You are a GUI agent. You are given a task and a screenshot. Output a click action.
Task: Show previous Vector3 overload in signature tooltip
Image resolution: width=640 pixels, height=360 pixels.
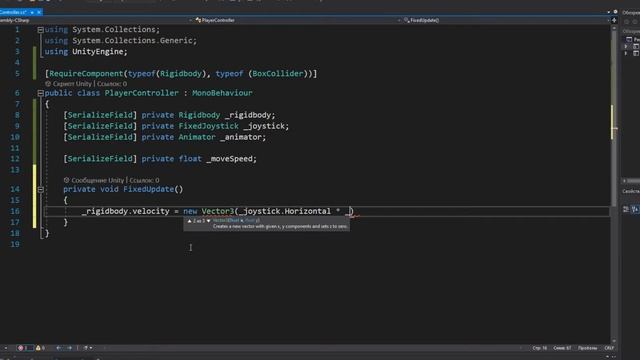[x=189, y=221]
